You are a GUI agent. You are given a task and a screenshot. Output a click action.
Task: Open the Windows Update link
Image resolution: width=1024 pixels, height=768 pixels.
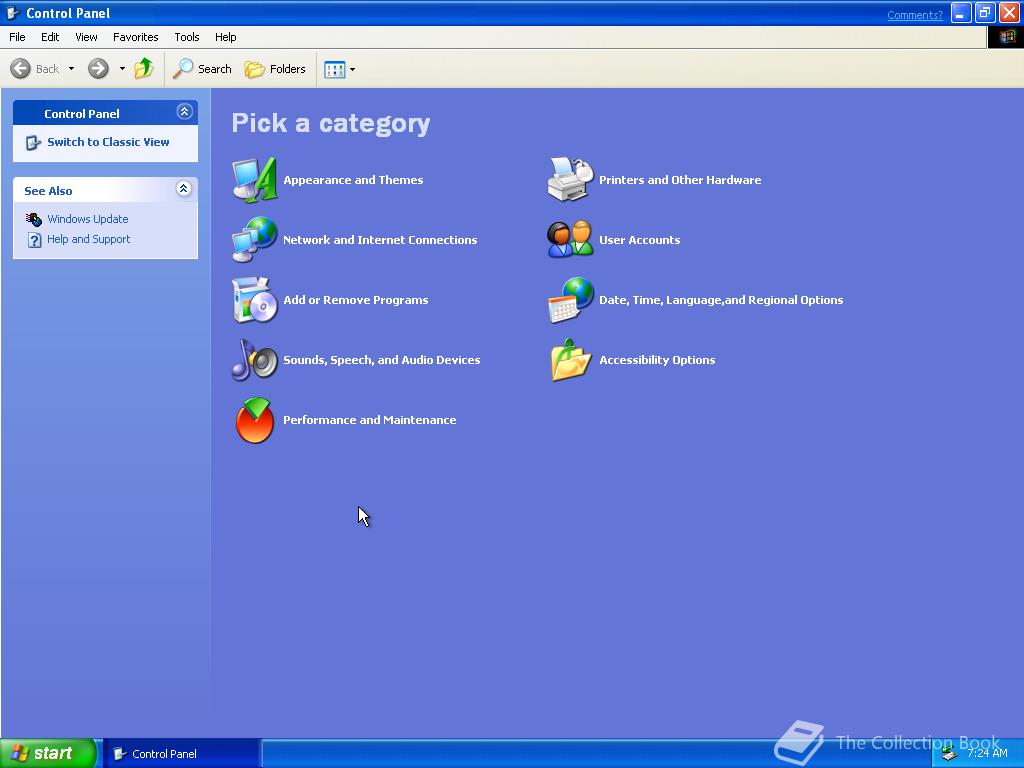[x=88, y=219]
